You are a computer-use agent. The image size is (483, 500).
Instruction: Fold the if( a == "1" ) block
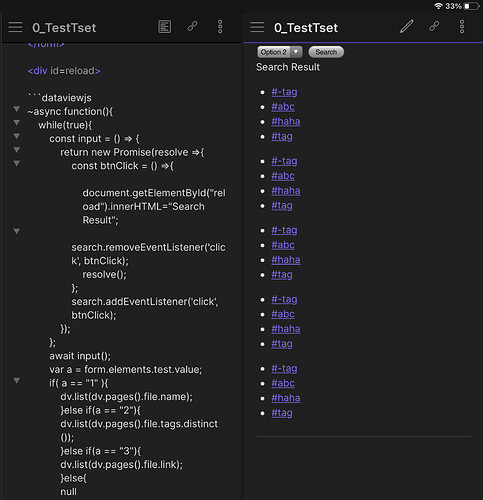click(16, 380)
